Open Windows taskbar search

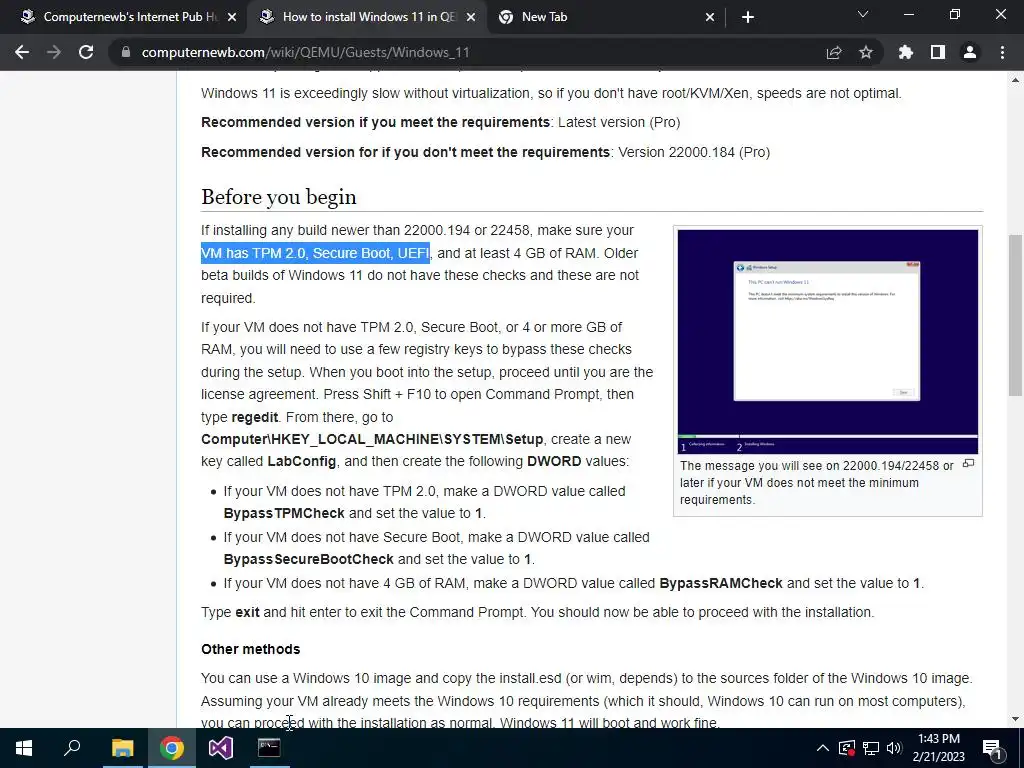(72, 748)
